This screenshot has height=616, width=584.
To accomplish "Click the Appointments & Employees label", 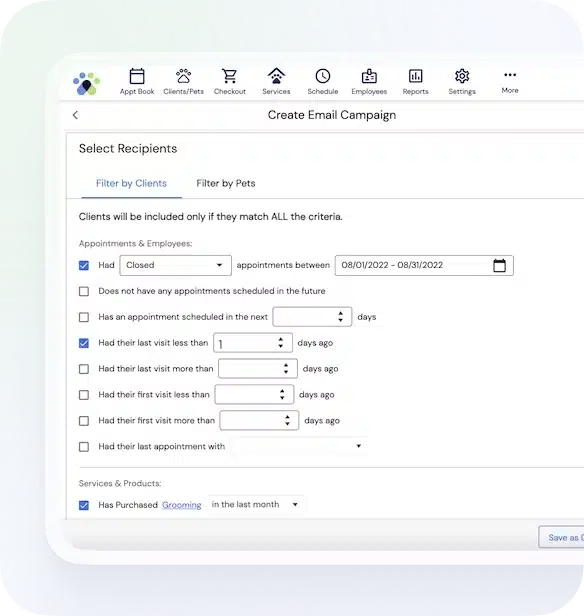I will 135,244.
